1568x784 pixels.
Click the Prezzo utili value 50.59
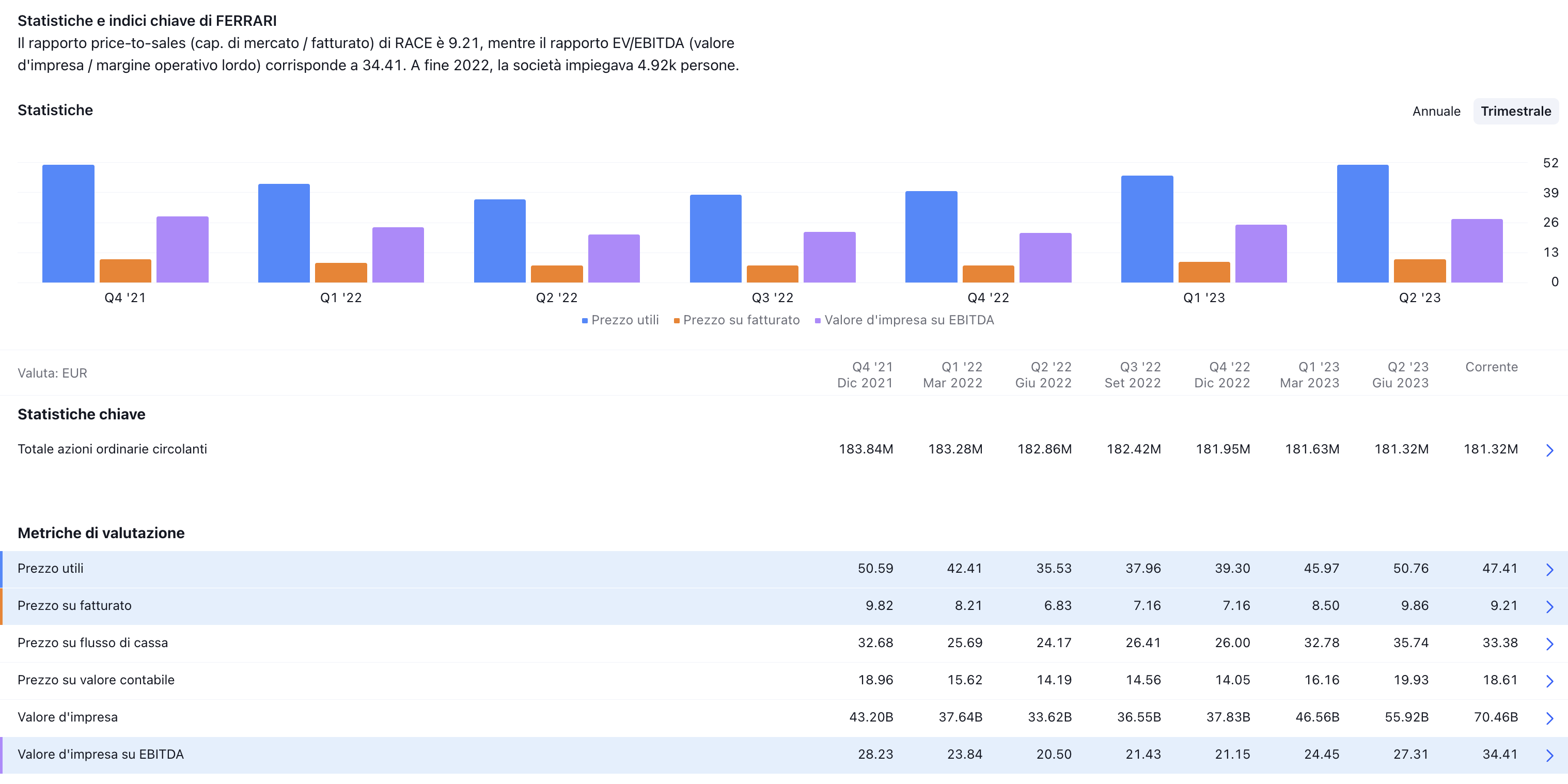pos(875,568)
